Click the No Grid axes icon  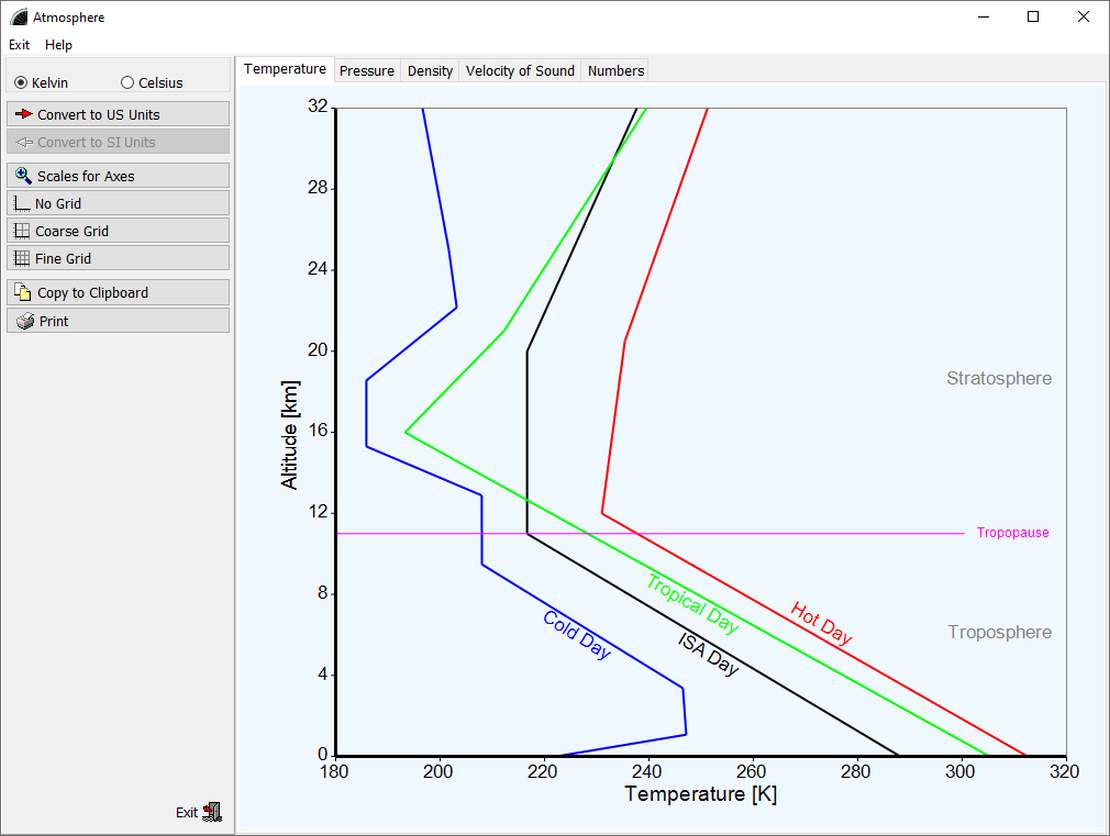pos(22,203)
